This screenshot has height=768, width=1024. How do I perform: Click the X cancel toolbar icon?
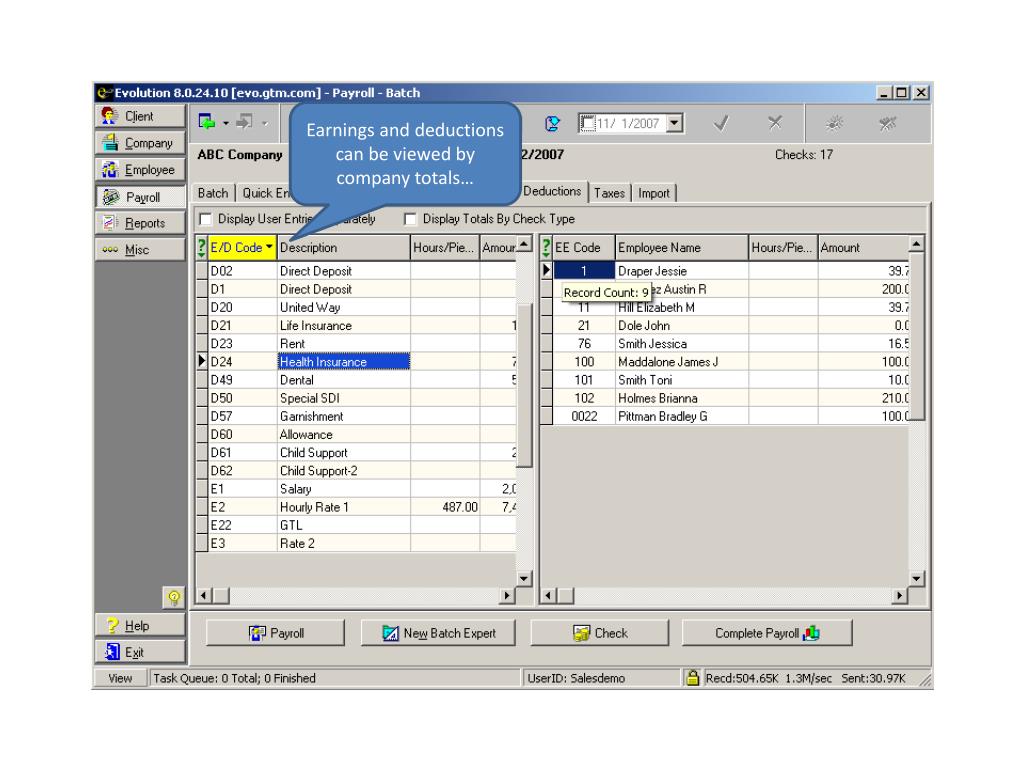tap(775, 123)
